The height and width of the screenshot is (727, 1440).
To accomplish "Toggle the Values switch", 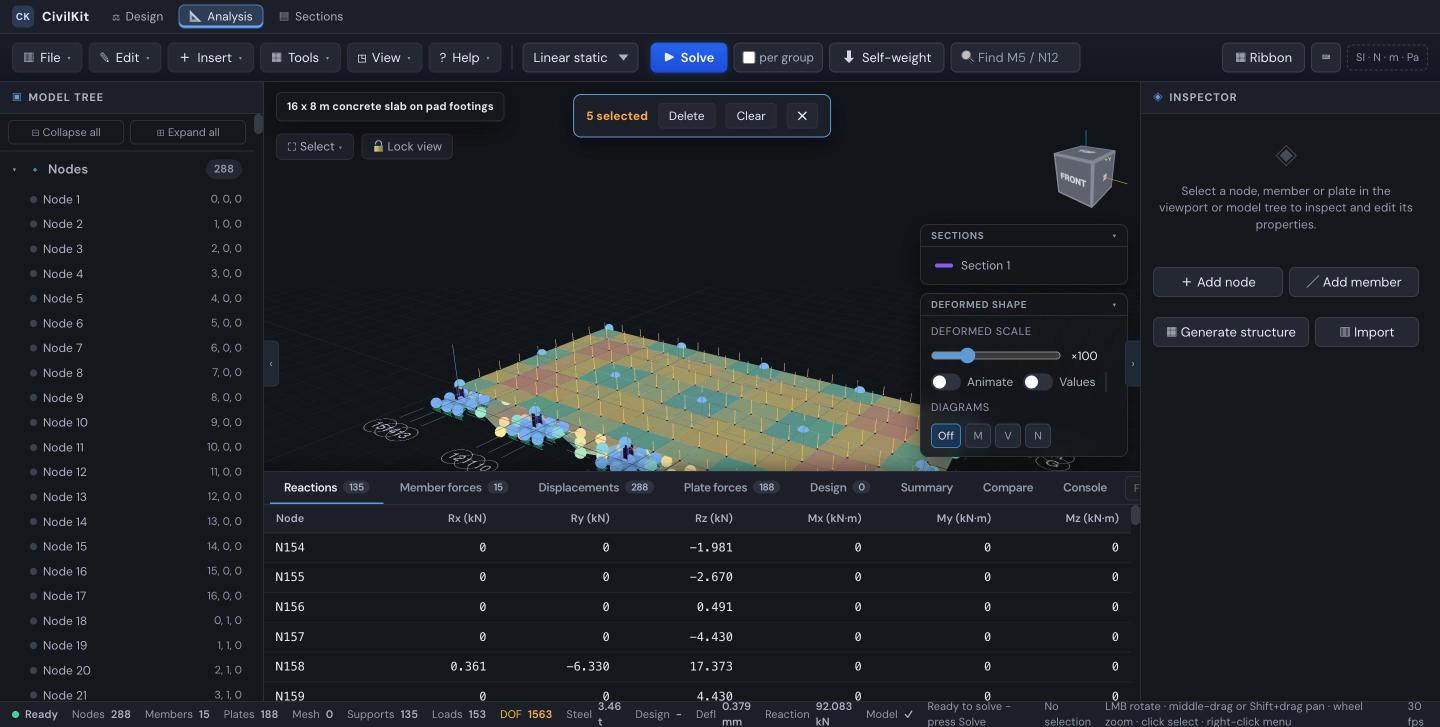I will [1038, 382].
